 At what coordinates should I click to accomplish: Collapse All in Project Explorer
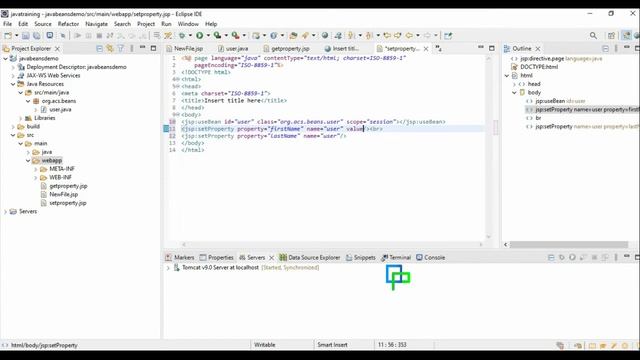[100, 49]
